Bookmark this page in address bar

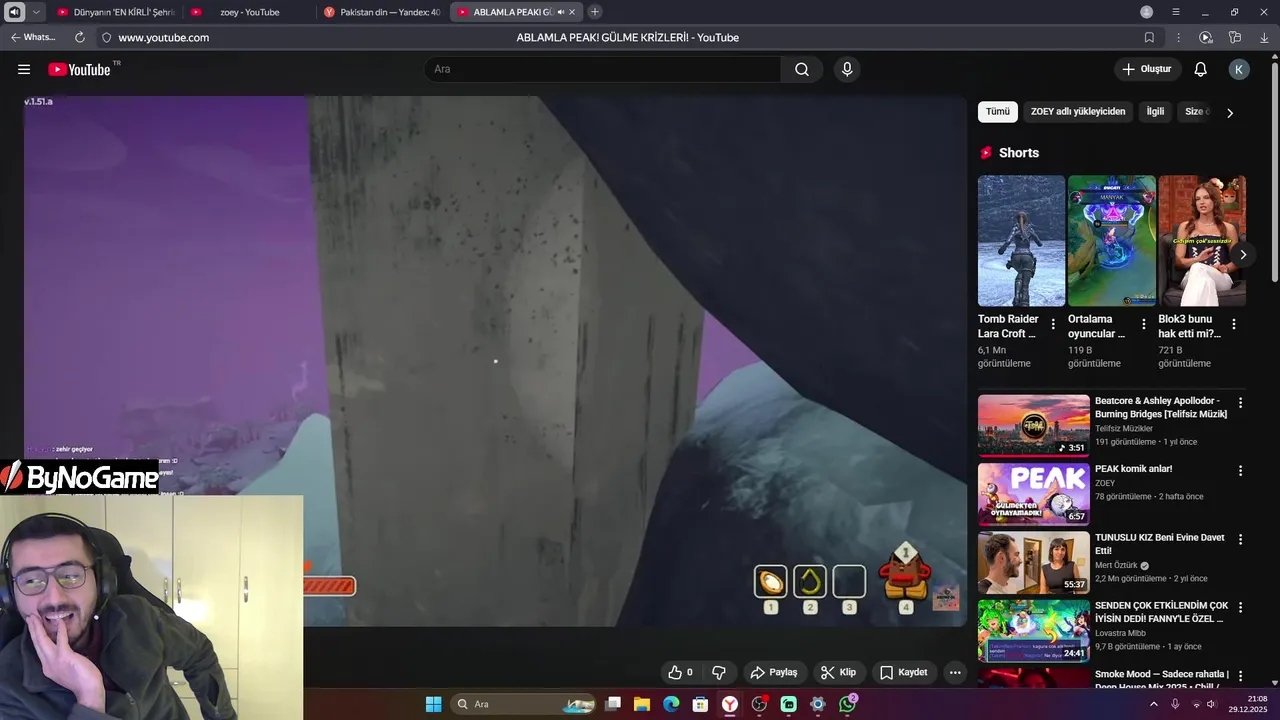coord(1149,37)
